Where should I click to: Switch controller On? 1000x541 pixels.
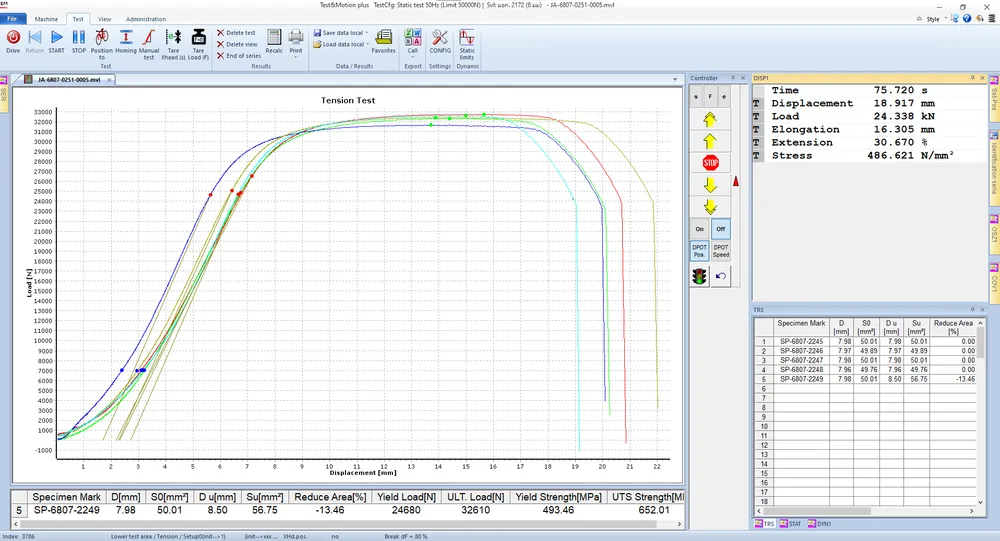pyautogui.click(x=700, y=229)
